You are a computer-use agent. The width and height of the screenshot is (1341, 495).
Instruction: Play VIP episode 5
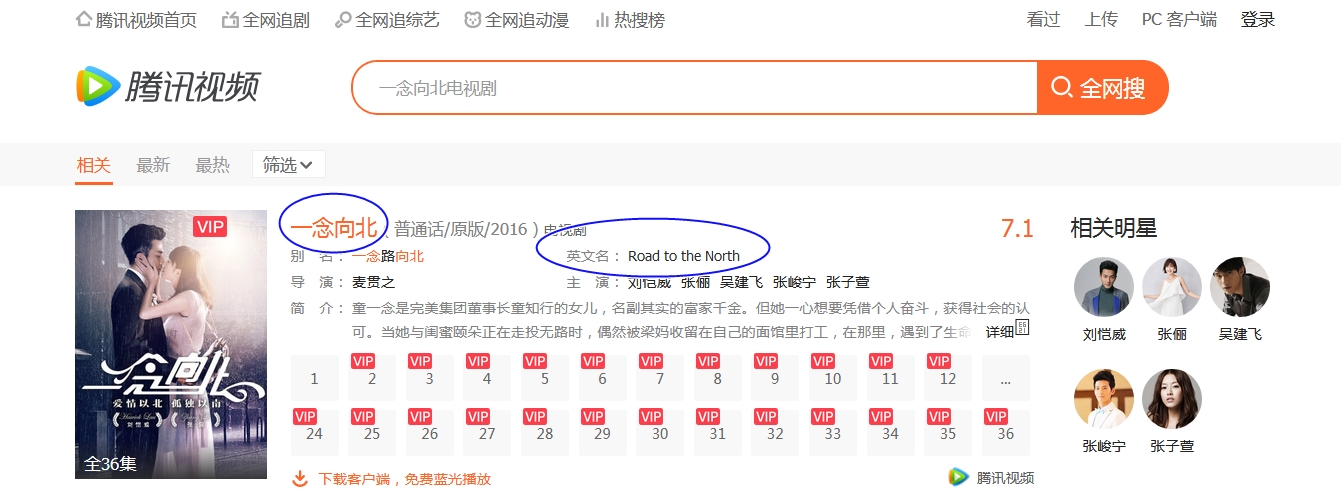pyautogui.click(x=545, y=379)
